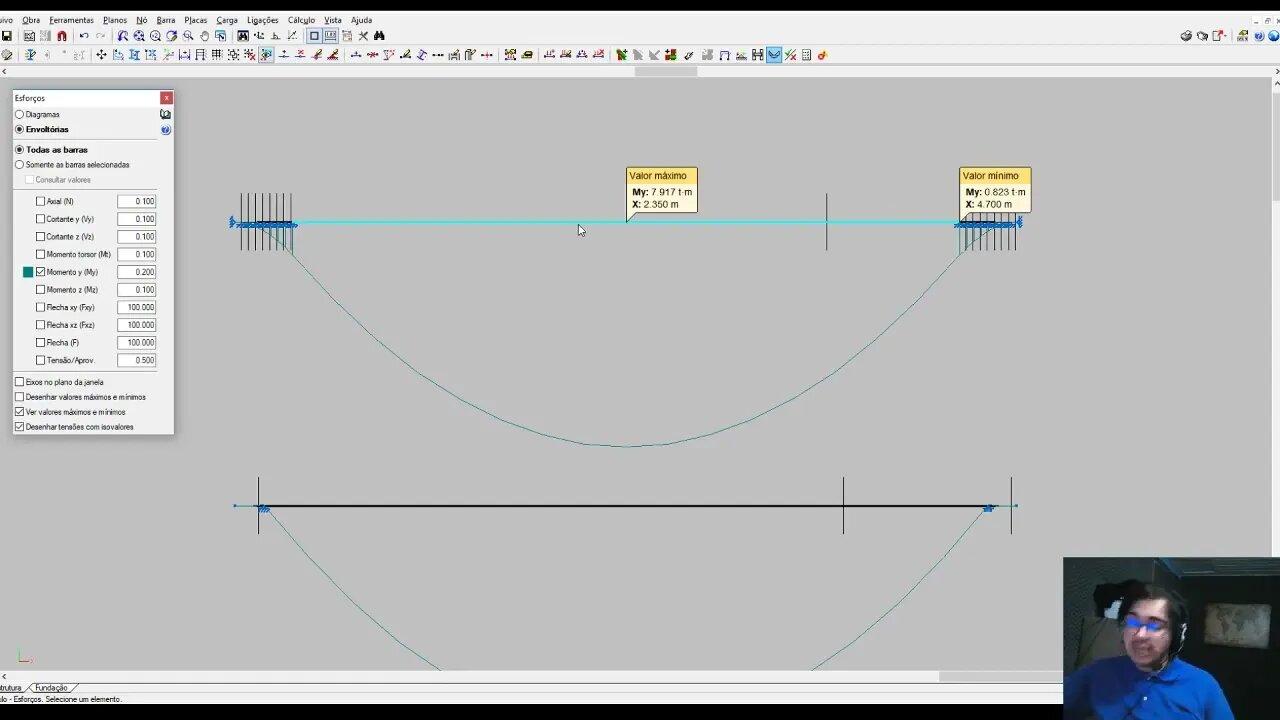
Task: Check Desenhar valores máximos e mínimos
Action: click(19, 397)
